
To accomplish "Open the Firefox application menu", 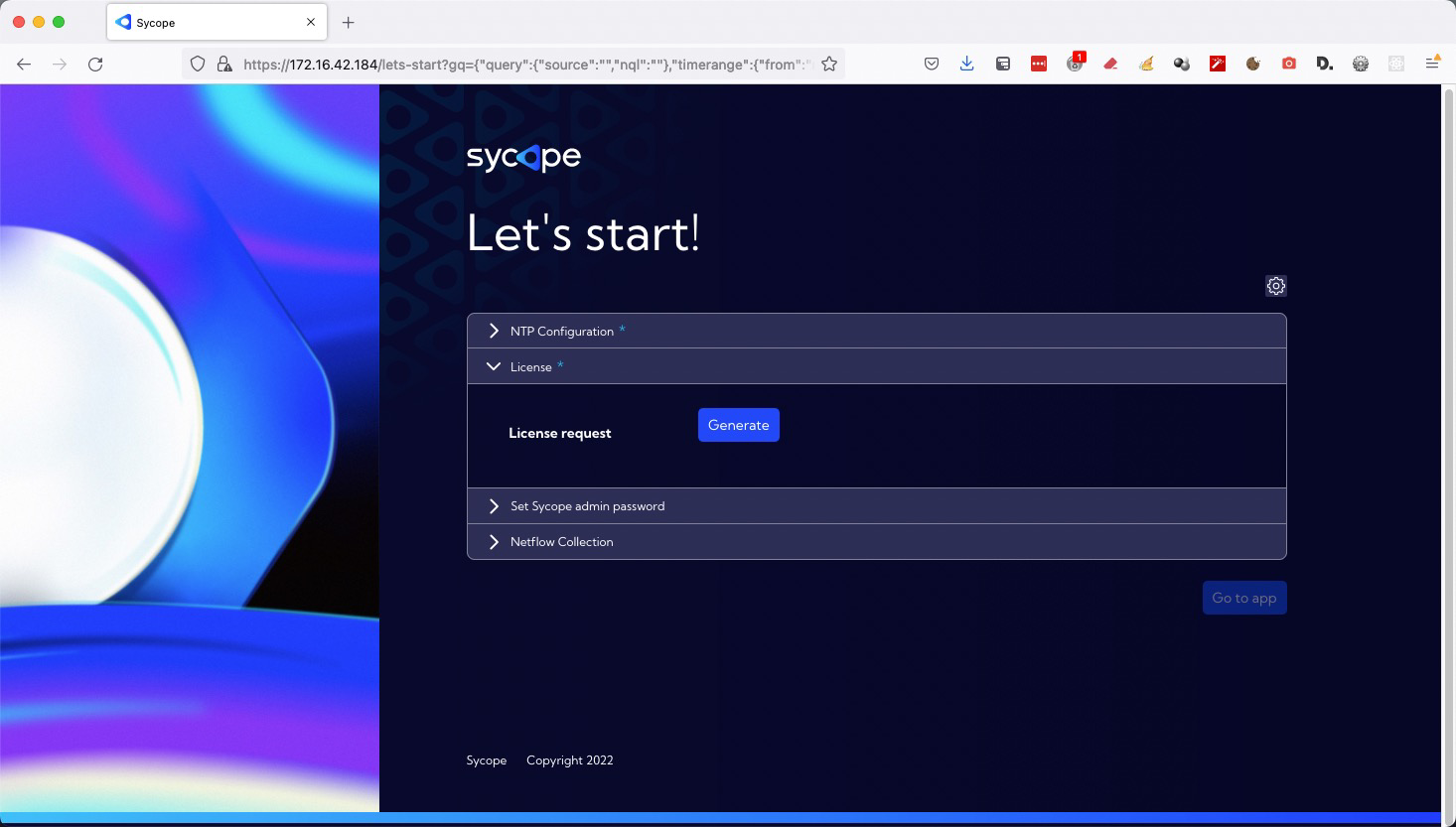I will pos(1432,63).
